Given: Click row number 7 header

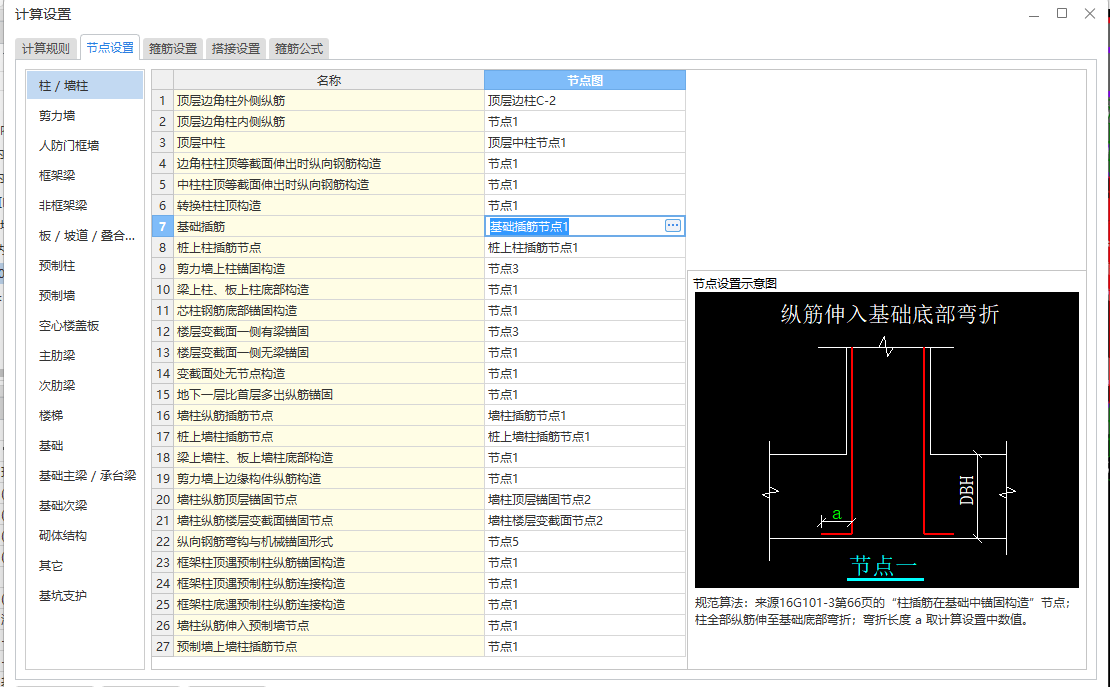Looking at the screenshot, I should click(x=162, y=227).
